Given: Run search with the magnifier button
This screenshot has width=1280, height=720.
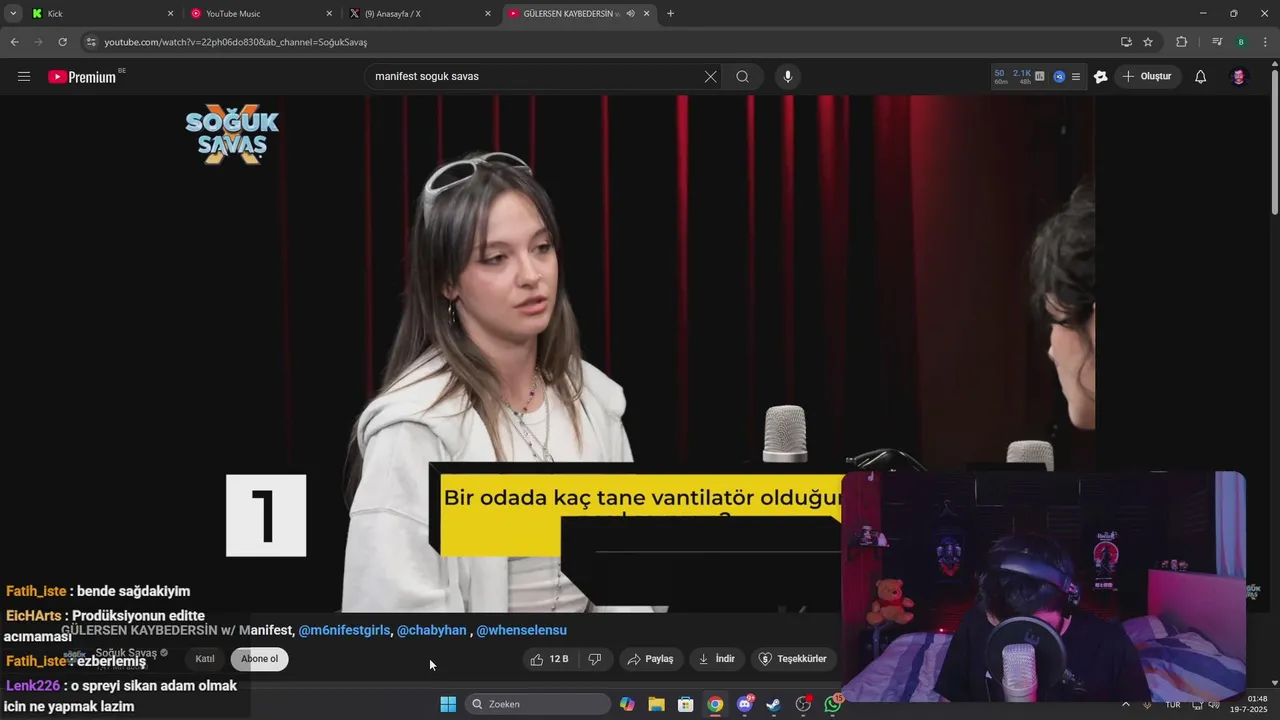Looking at the screenshot, I should pyautogui.click(x=742, y=77).
